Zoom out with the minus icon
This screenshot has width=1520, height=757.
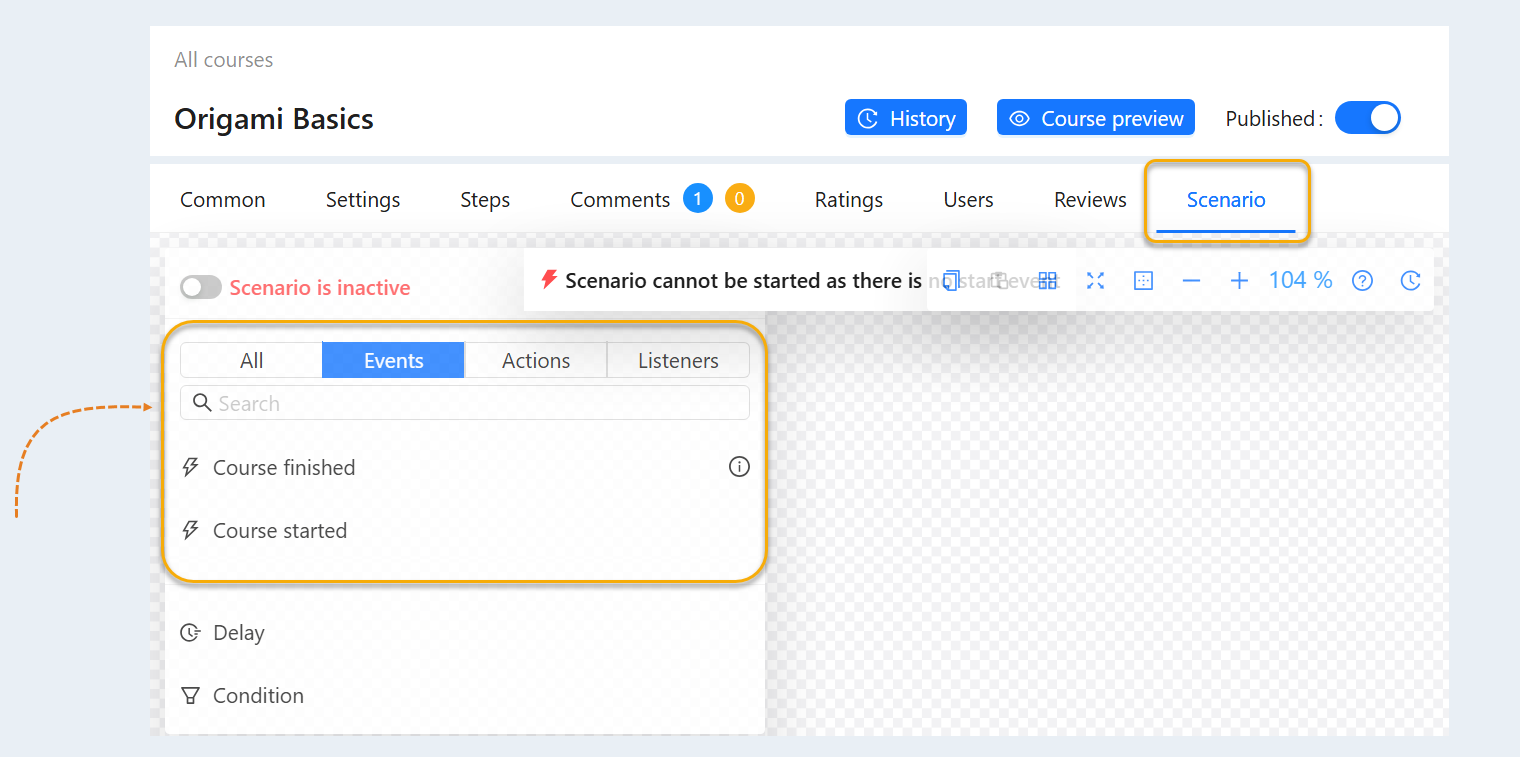pos(1191,281)
